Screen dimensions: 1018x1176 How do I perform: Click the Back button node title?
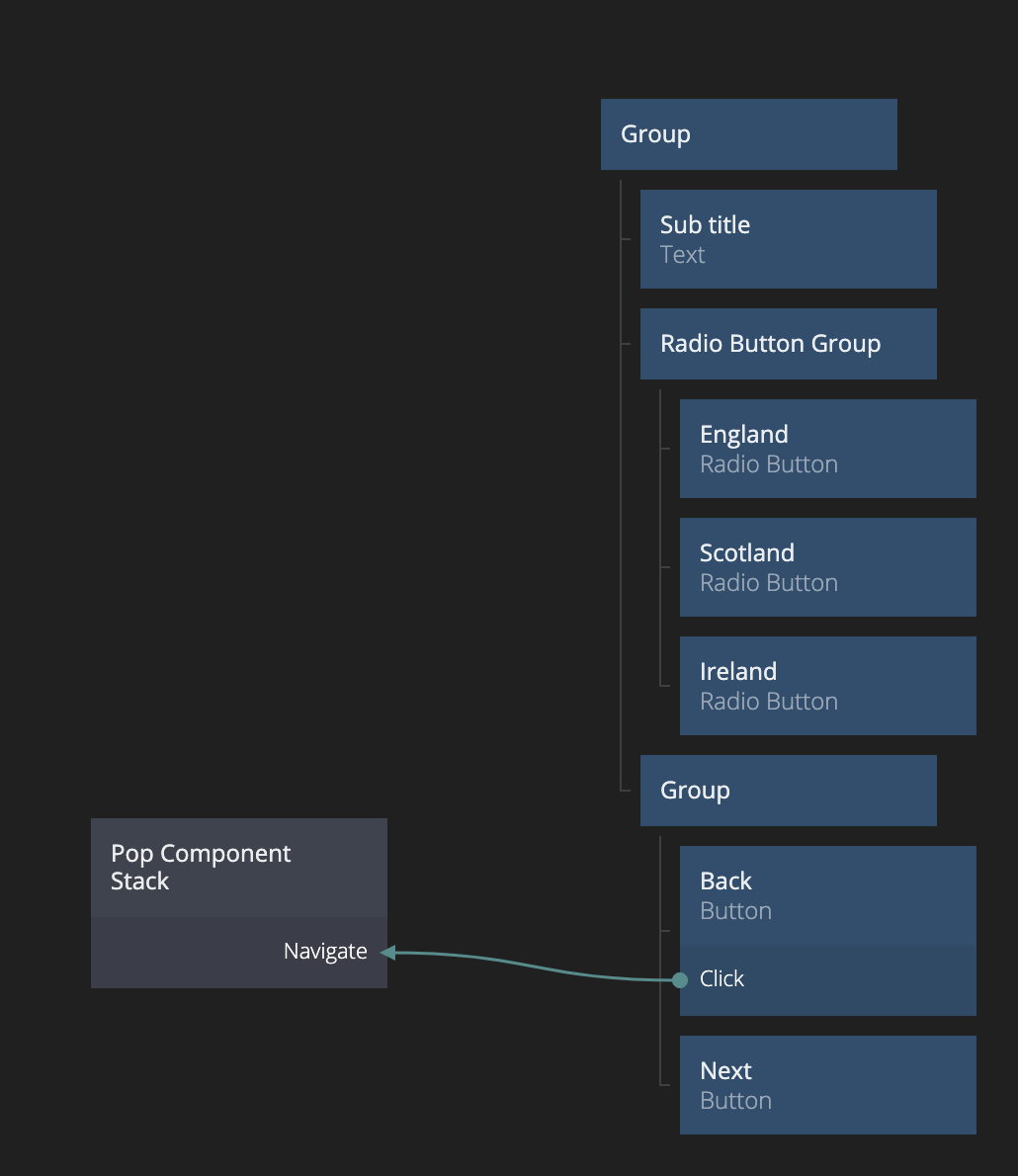coord(726,882)
